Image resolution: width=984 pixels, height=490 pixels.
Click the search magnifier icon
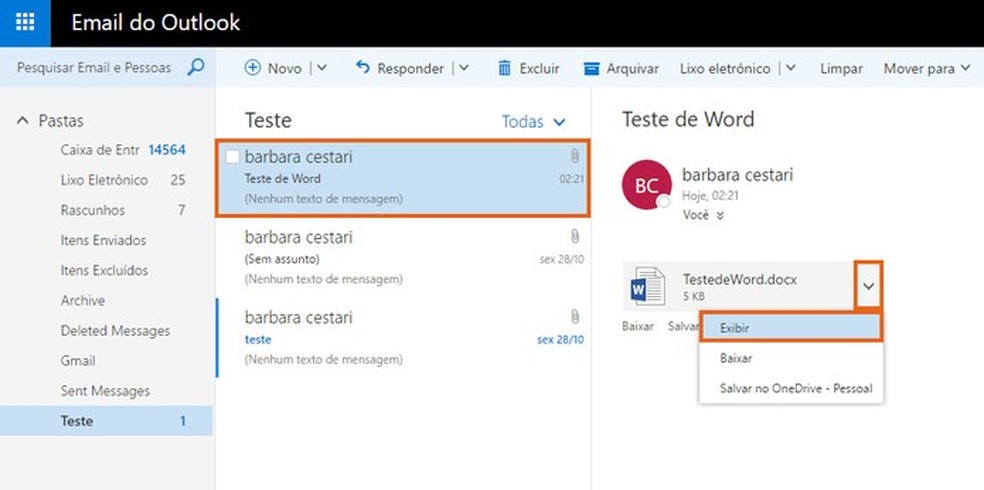196,67
